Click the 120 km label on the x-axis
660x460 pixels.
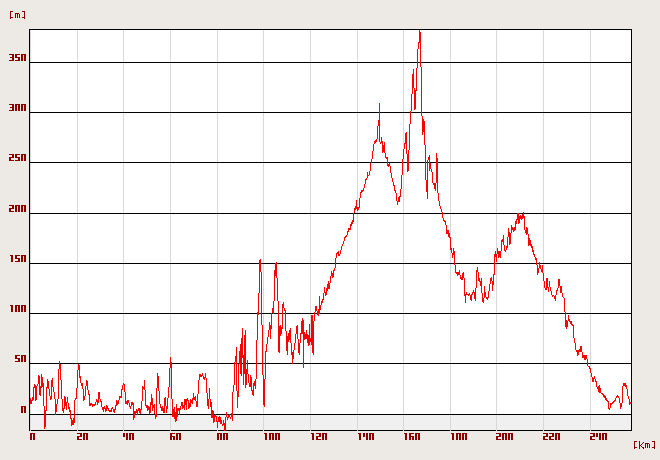318,437
